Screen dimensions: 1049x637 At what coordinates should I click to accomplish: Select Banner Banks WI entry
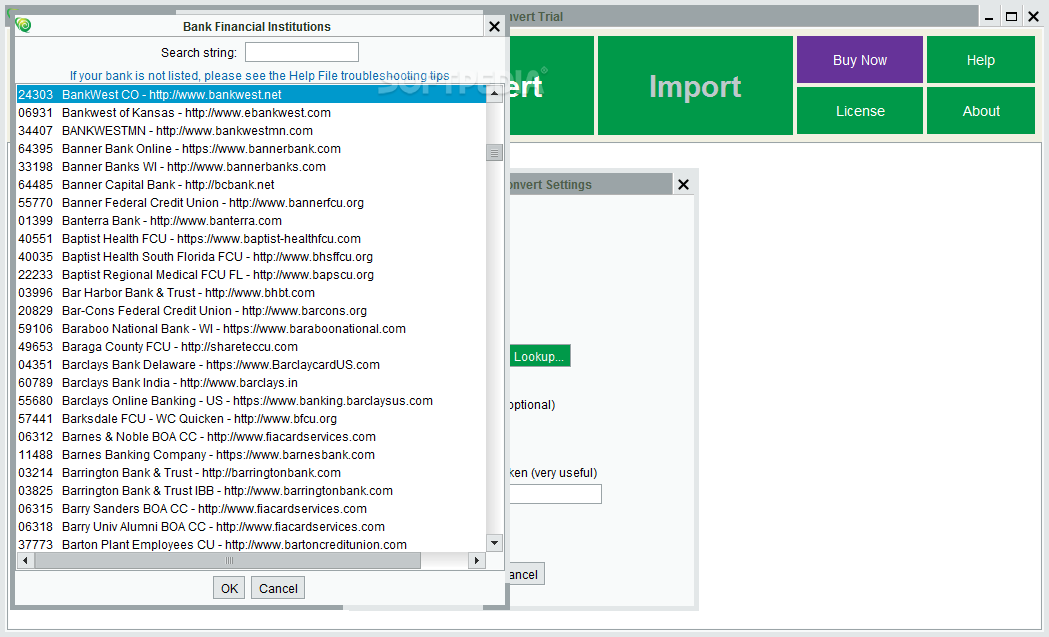[252, 167]
